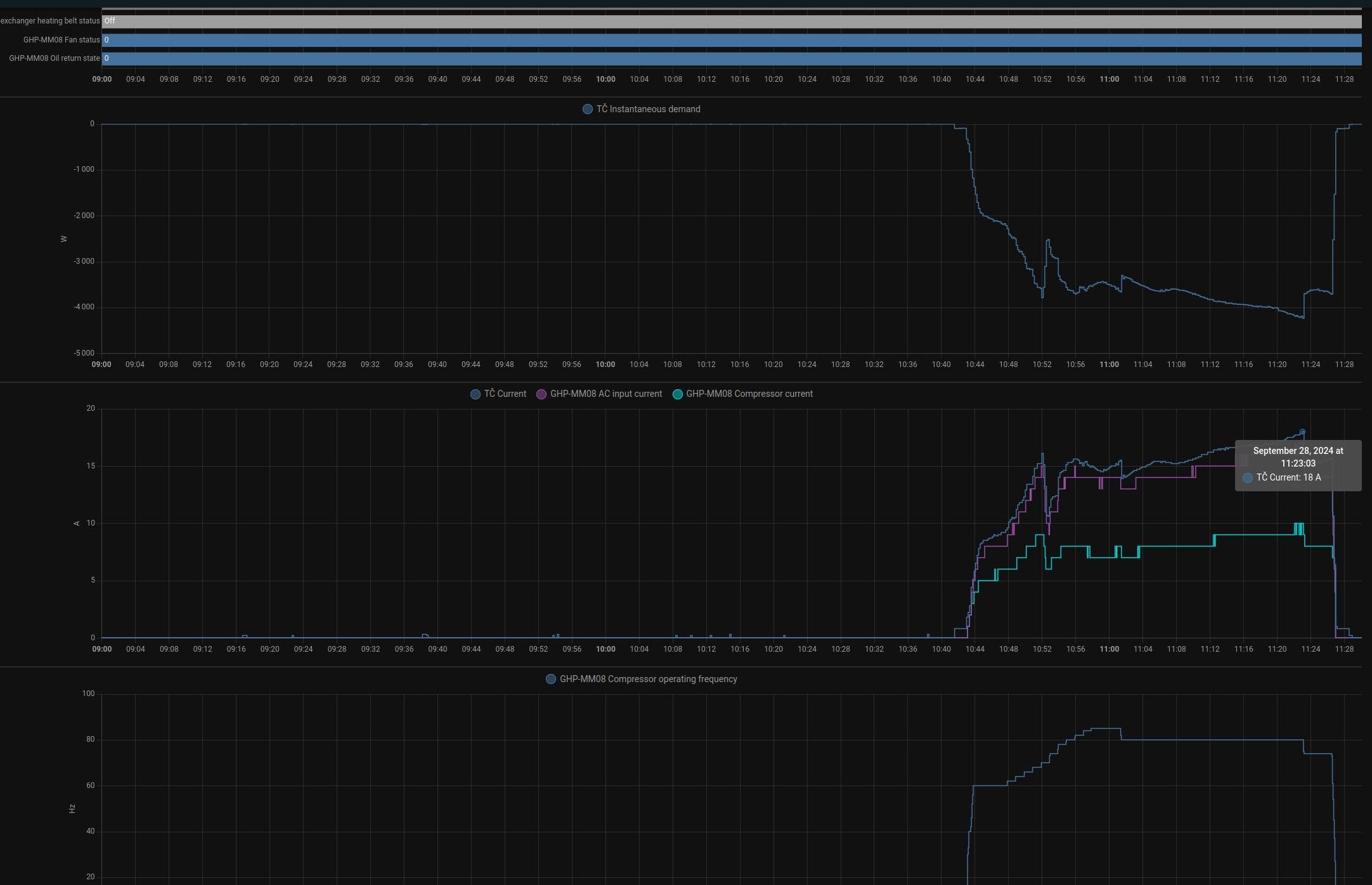Click the 100 y-axis label on frequency chart
Viewport: 1372px width, 885px height.
pyautogui.click(x=88, y=694)
